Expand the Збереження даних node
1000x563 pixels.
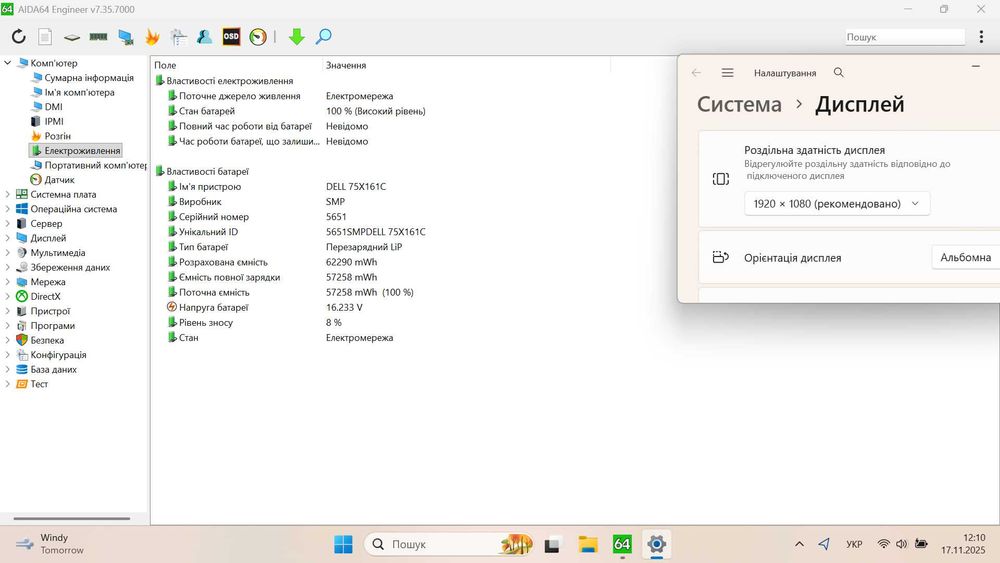tap(8, 268)
